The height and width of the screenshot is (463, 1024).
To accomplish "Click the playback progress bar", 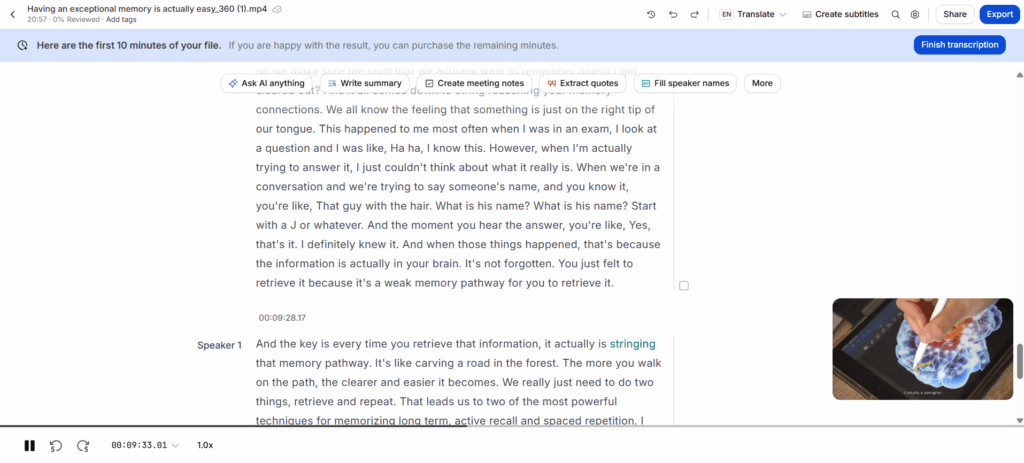I will coord(512,426).
